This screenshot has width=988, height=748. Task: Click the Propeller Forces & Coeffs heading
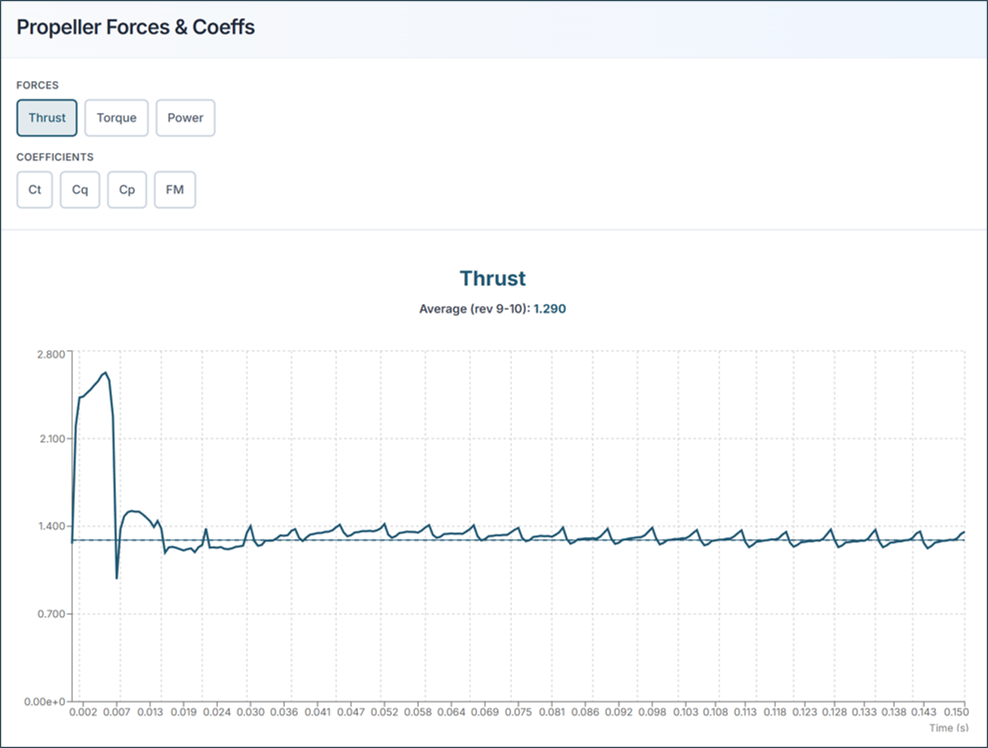point(136,28)
